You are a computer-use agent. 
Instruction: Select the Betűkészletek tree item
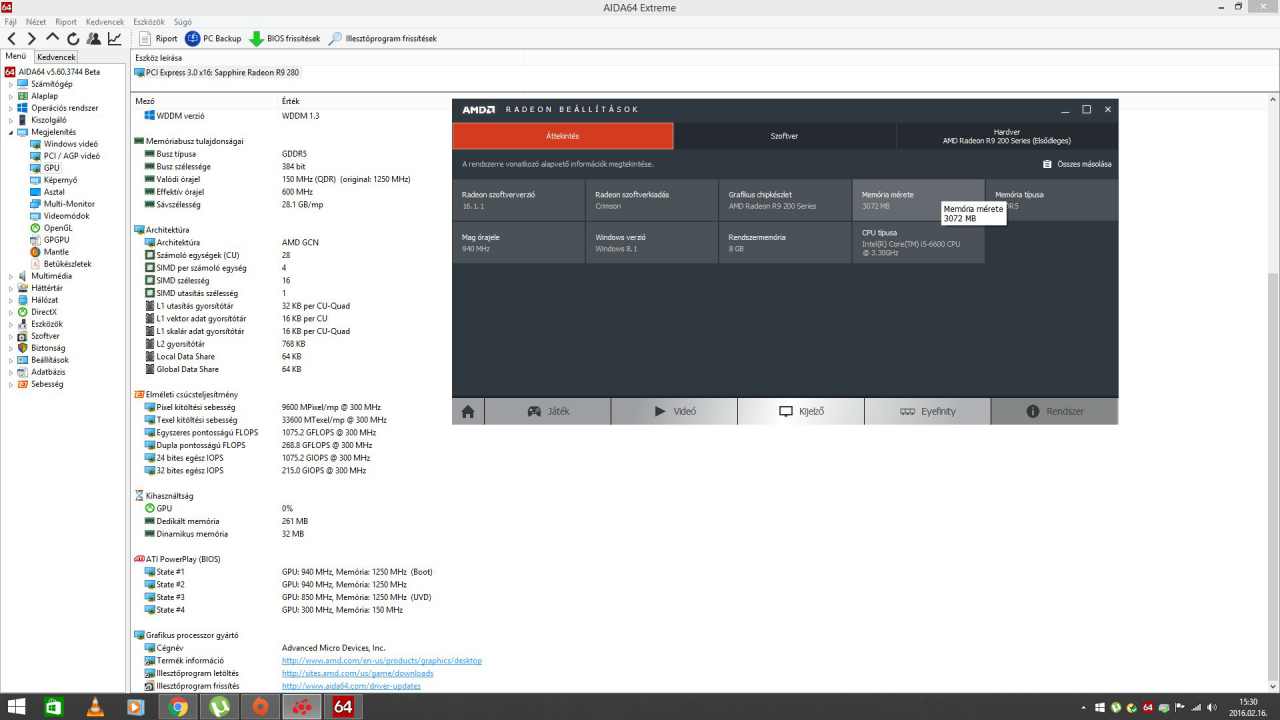67,264
